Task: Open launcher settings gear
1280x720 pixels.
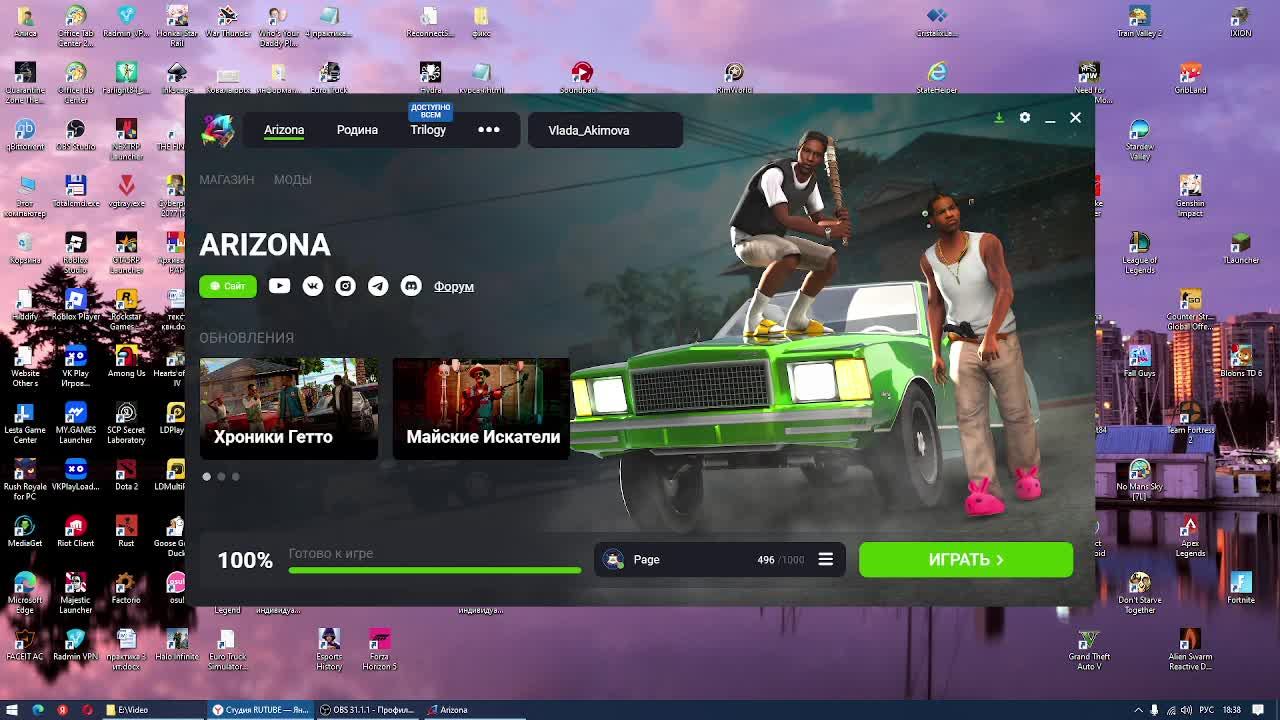Action: (1024, 118)
